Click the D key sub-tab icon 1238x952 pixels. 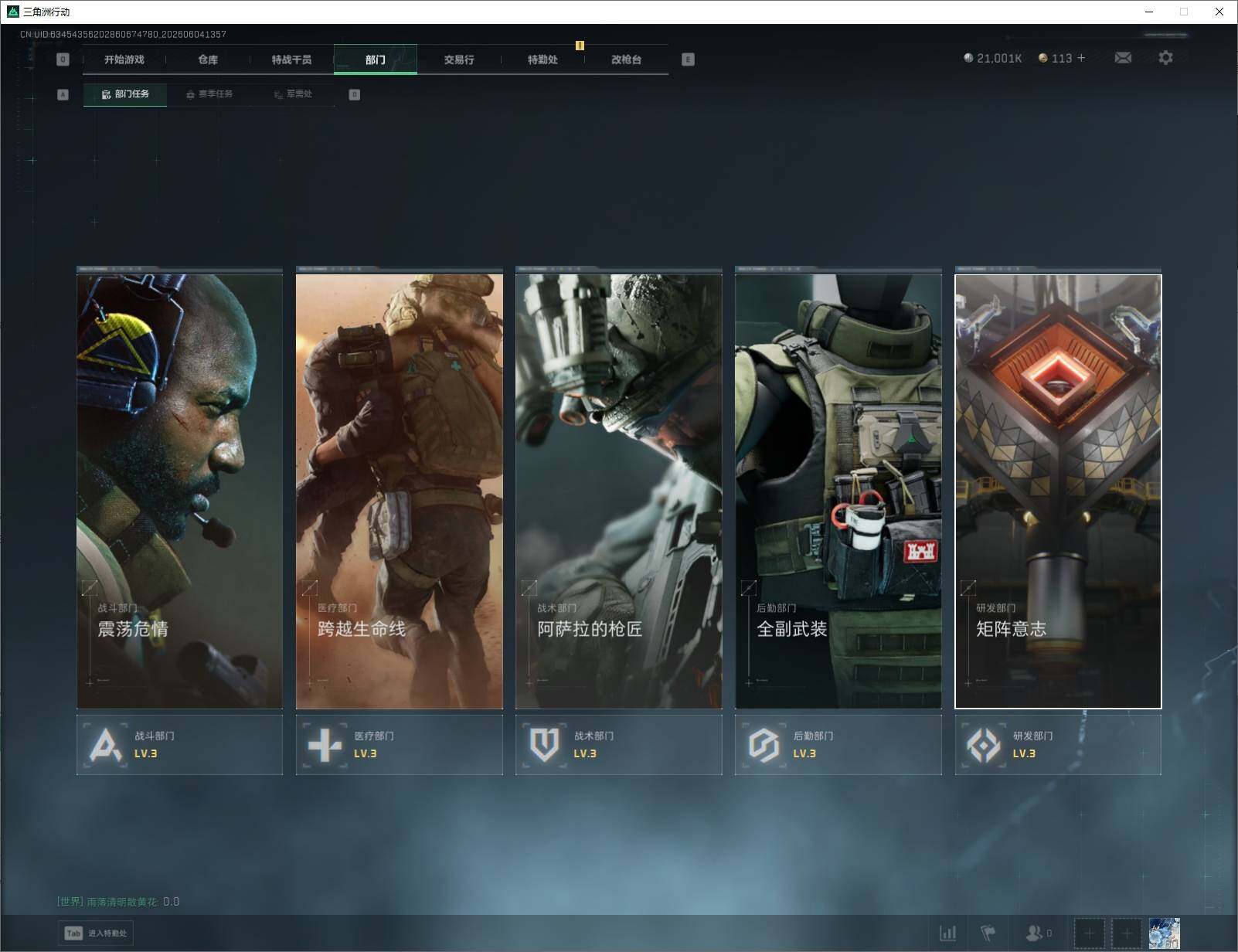[x=354, y=94]
